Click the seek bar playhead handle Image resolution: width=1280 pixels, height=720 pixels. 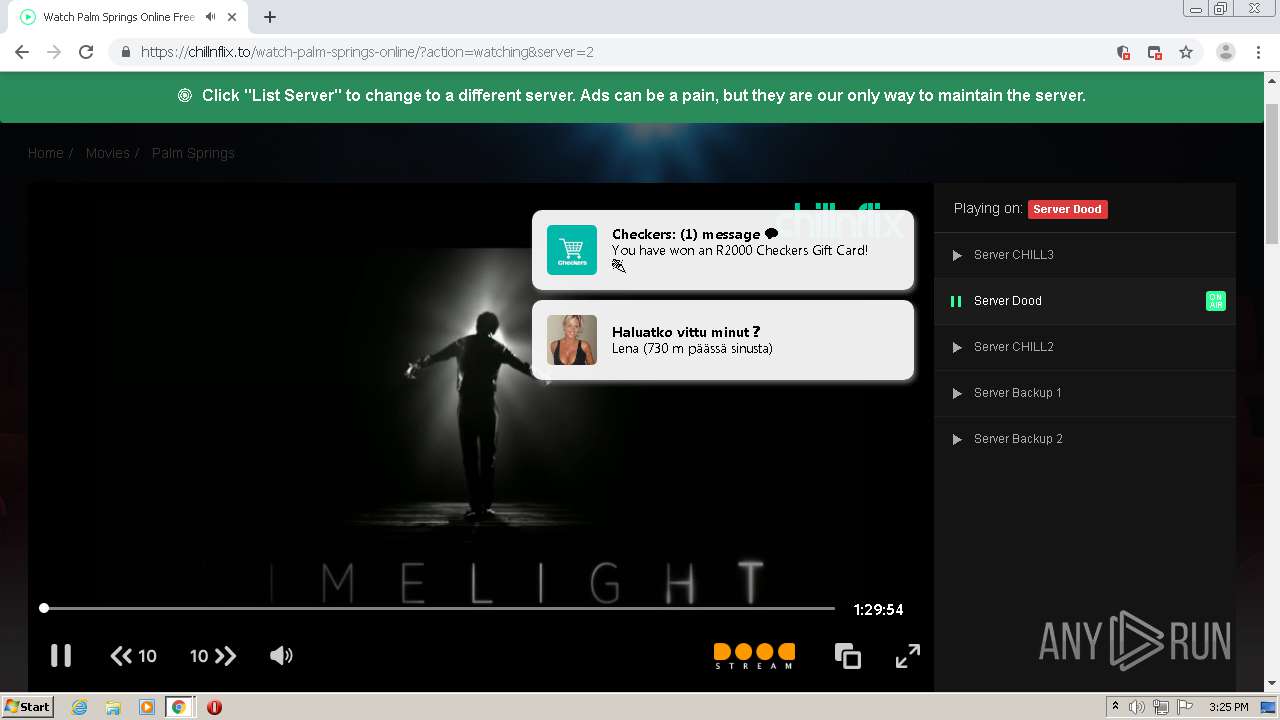coord(44,608)
